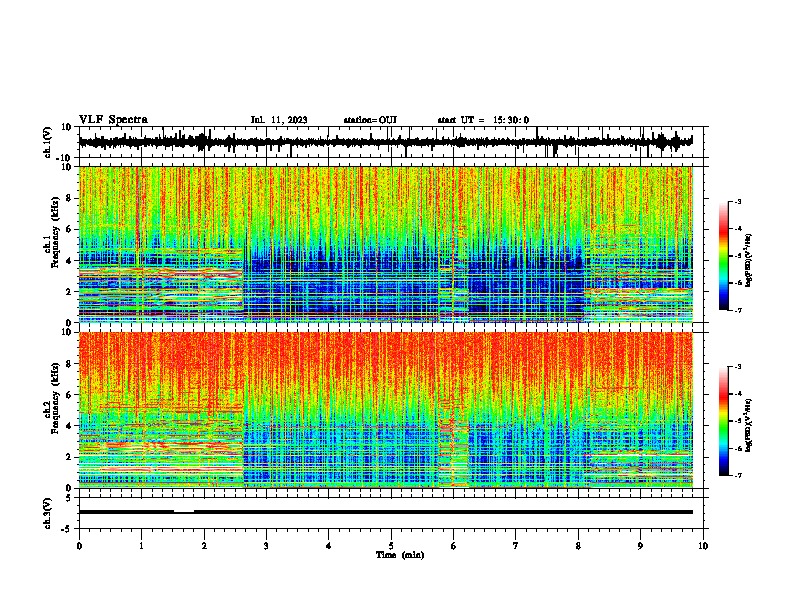Screen dimensions: 792x612
Task: Click the date "Jul 11, 2023" in the header
Action: (279, 120)
